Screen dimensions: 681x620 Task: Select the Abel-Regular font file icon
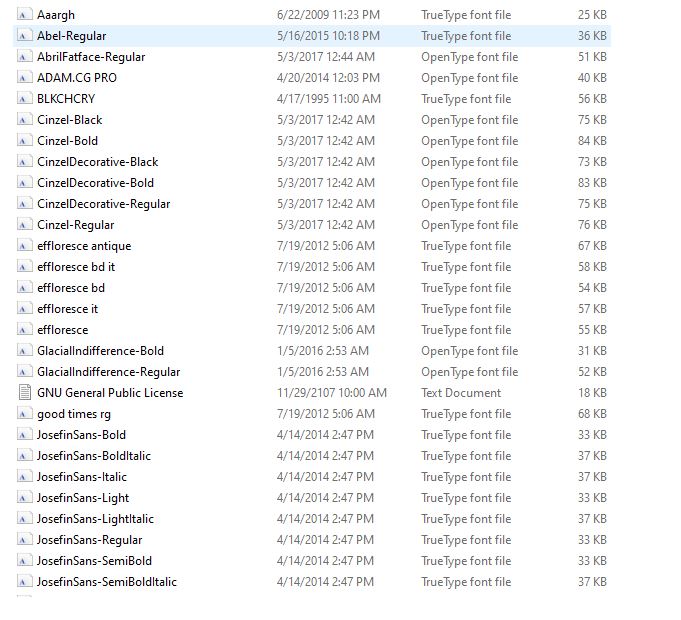click(x=25, y=36)
